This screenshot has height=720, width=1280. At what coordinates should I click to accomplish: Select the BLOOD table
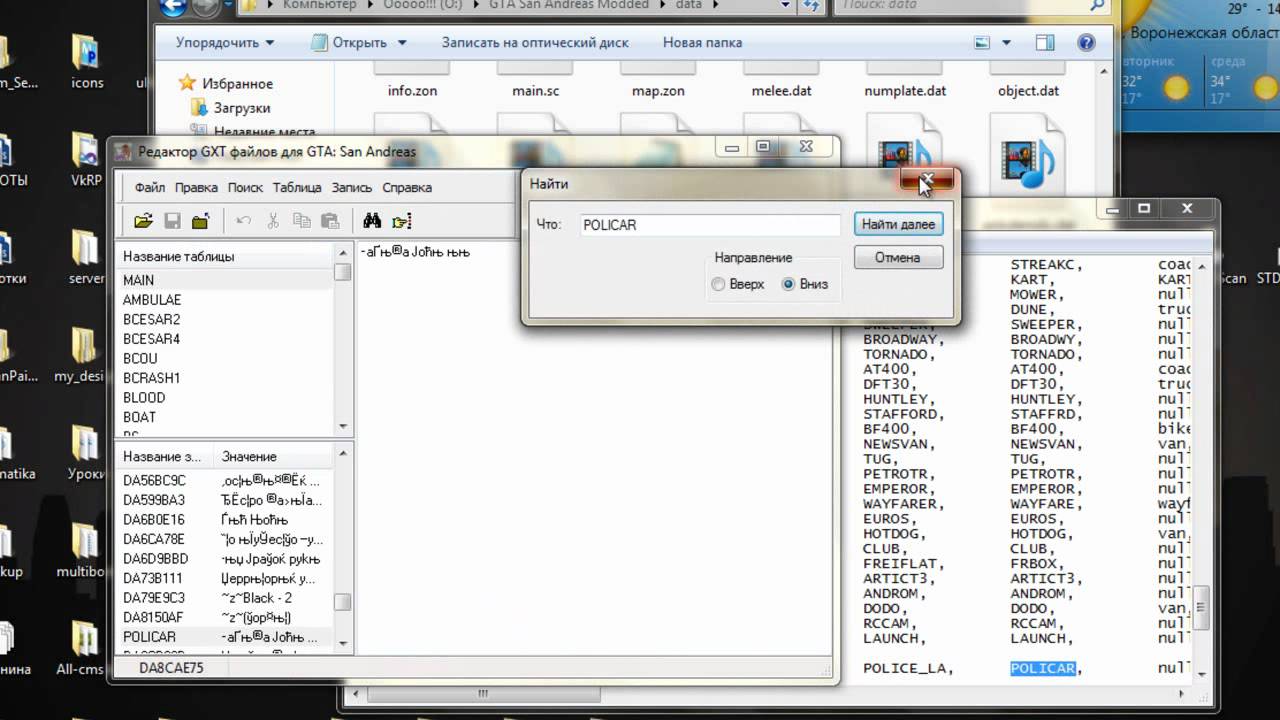pos(225,397)
